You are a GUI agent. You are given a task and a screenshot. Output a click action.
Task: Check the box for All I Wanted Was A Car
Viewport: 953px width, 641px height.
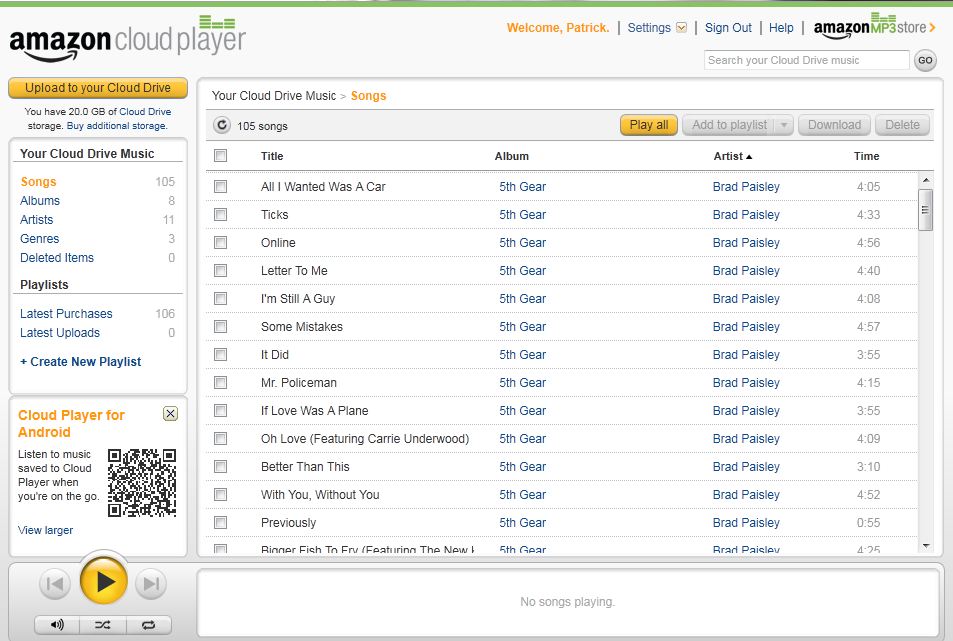[221, 187]
